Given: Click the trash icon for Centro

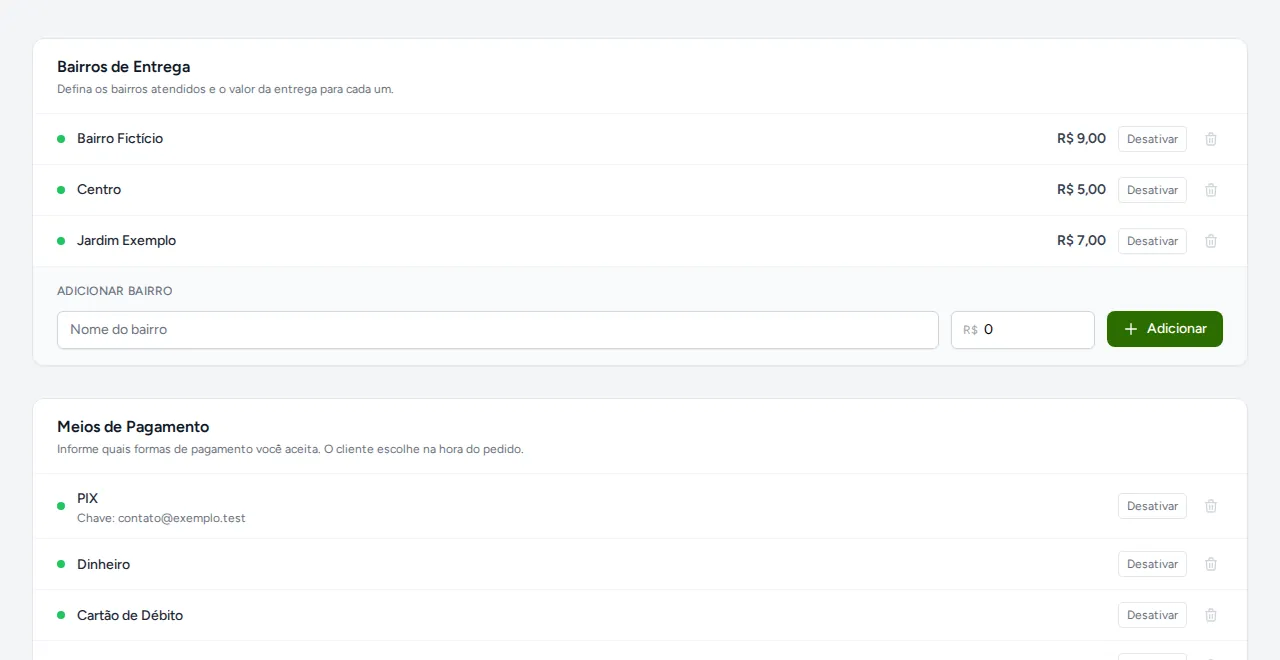Looking at the screenshot, I should click(x=1211, y=190).
